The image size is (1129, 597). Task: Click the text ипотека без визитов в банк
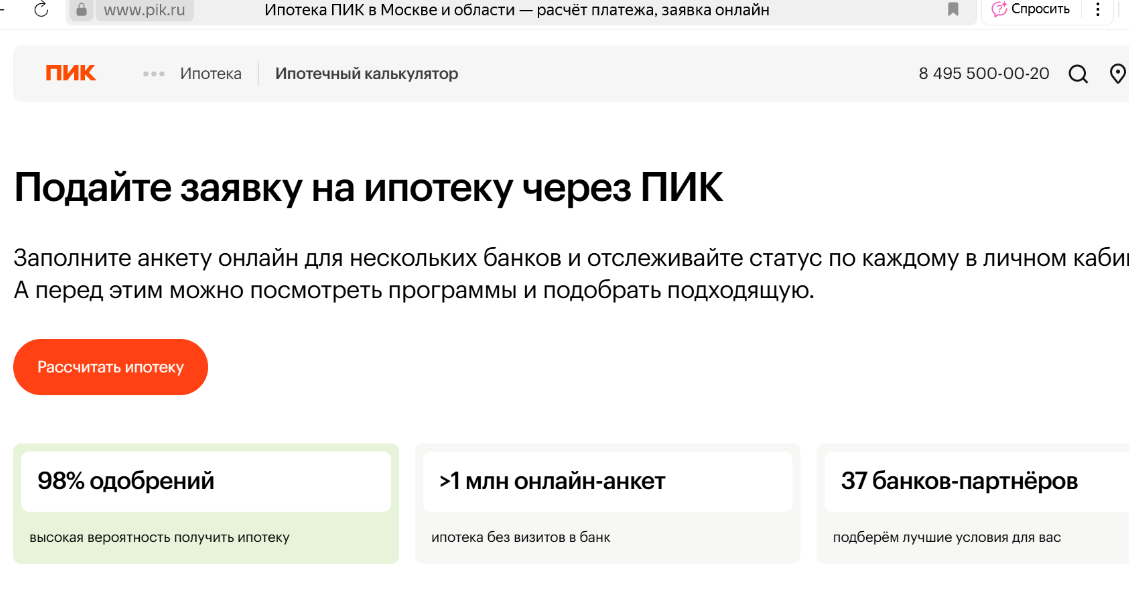point(521,537)
